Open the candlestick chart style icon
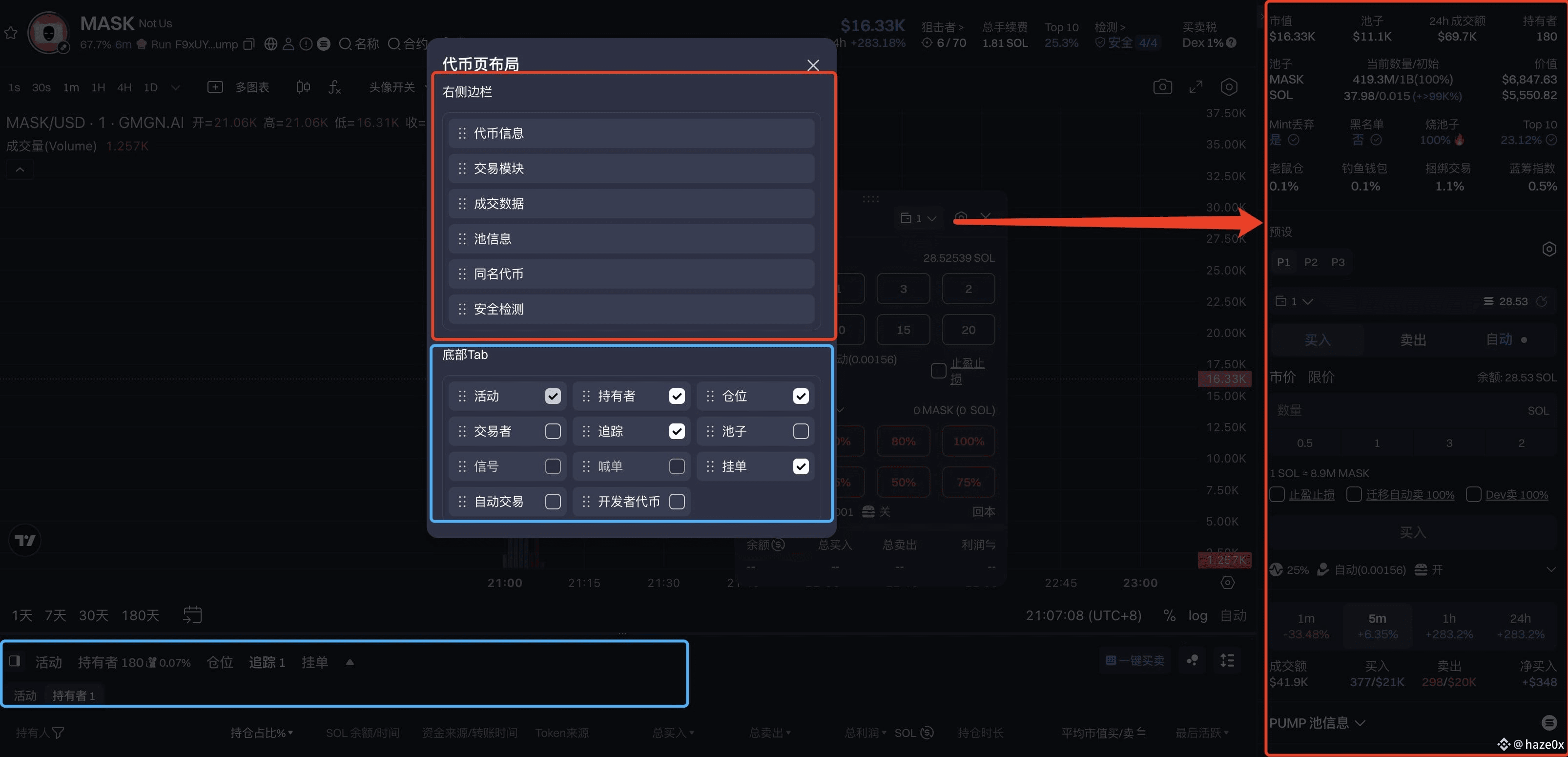The width and height of the screenshot is (1568, 757). coord(303,87)
